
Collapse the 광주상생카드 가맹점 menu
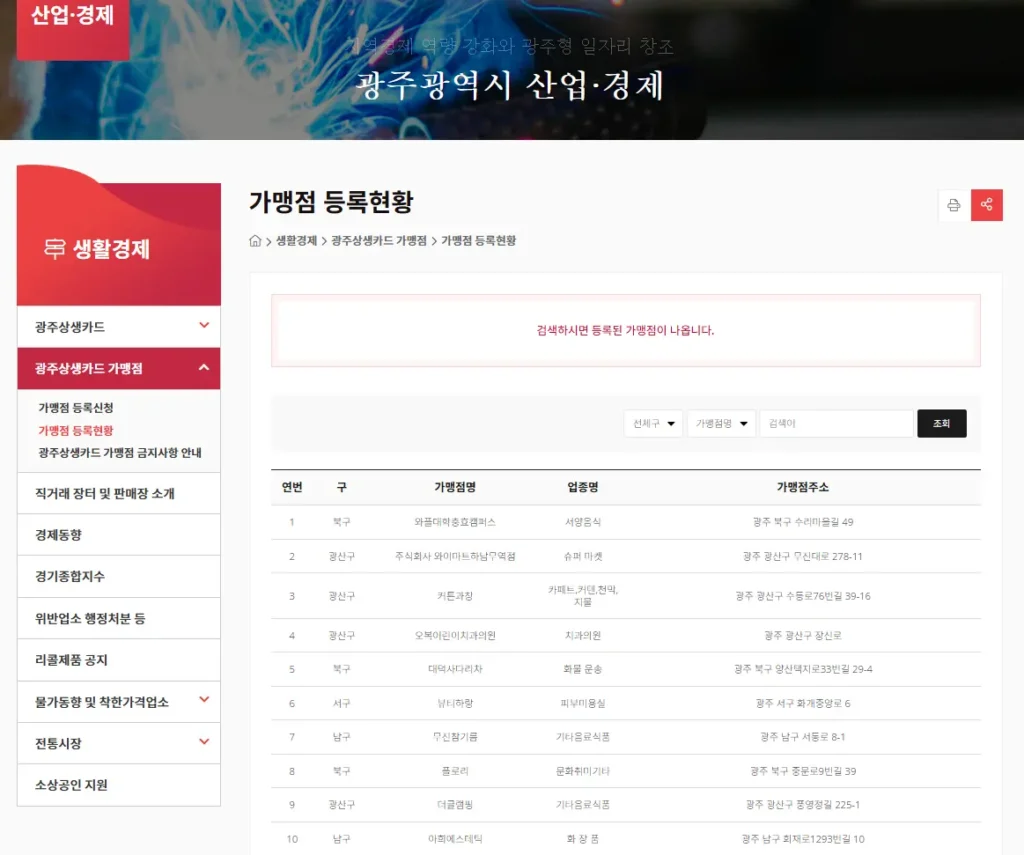[204, 368]
